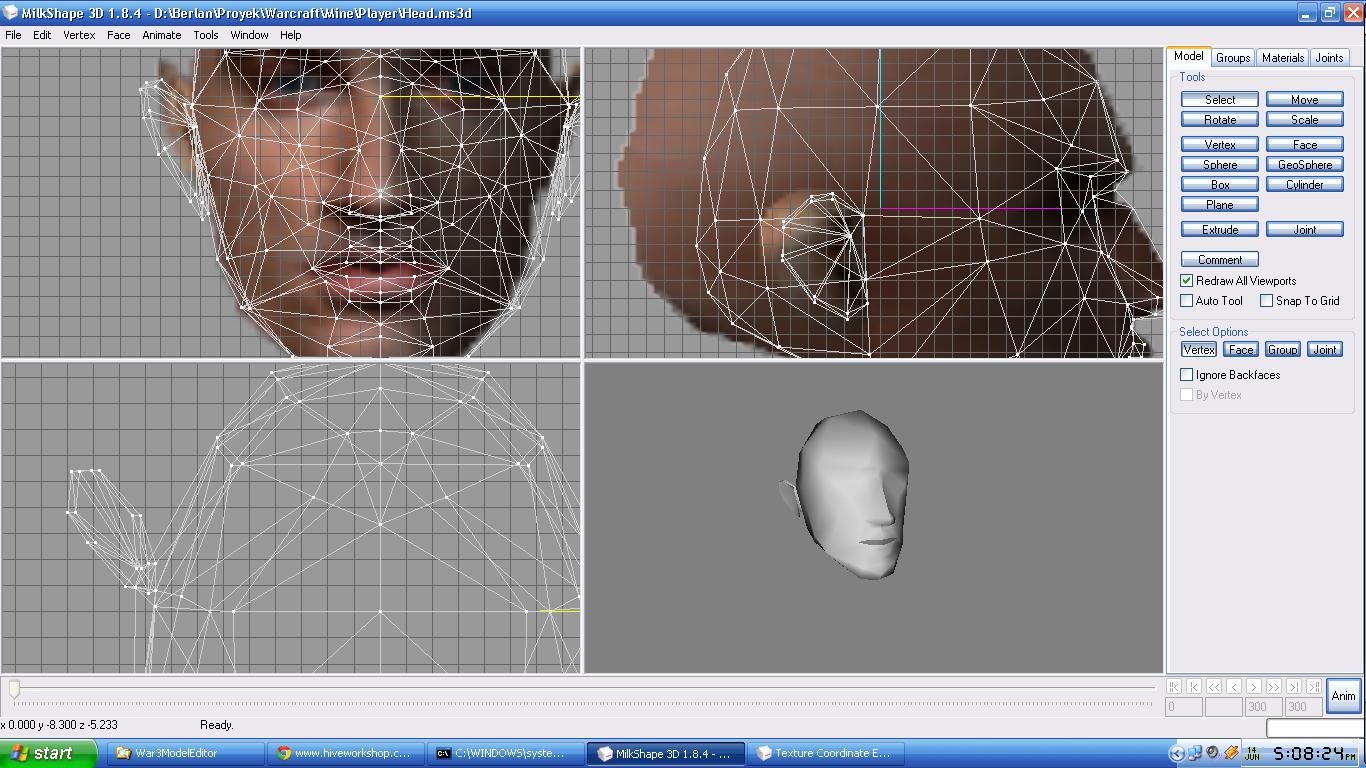Image resolution: width=1366 pixels, height=768 pixels.
Task: Open the Help menu
Action: [x=290, y=35]
